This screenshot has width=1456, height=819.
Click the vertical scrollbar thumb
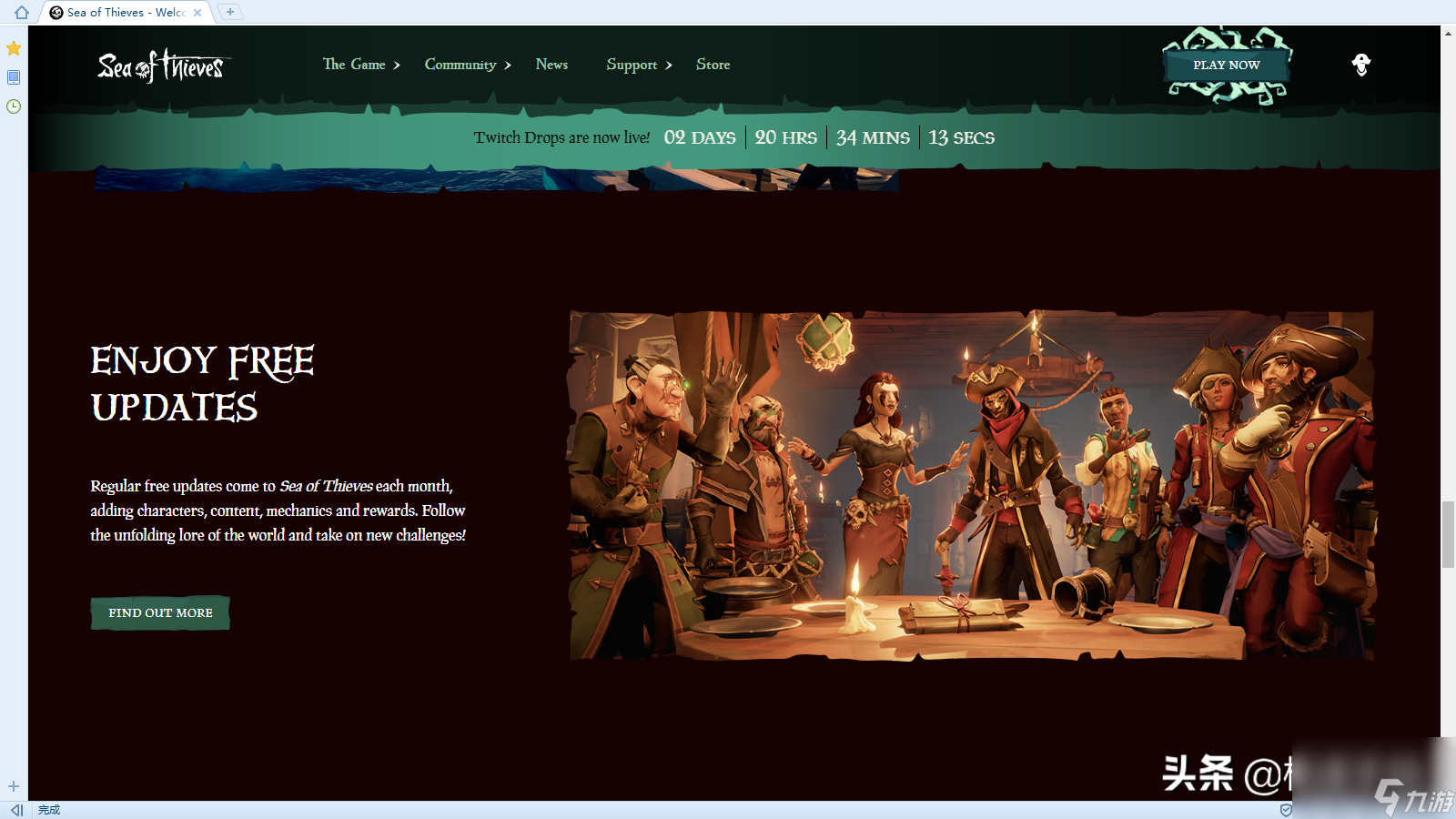point(1448,534)
